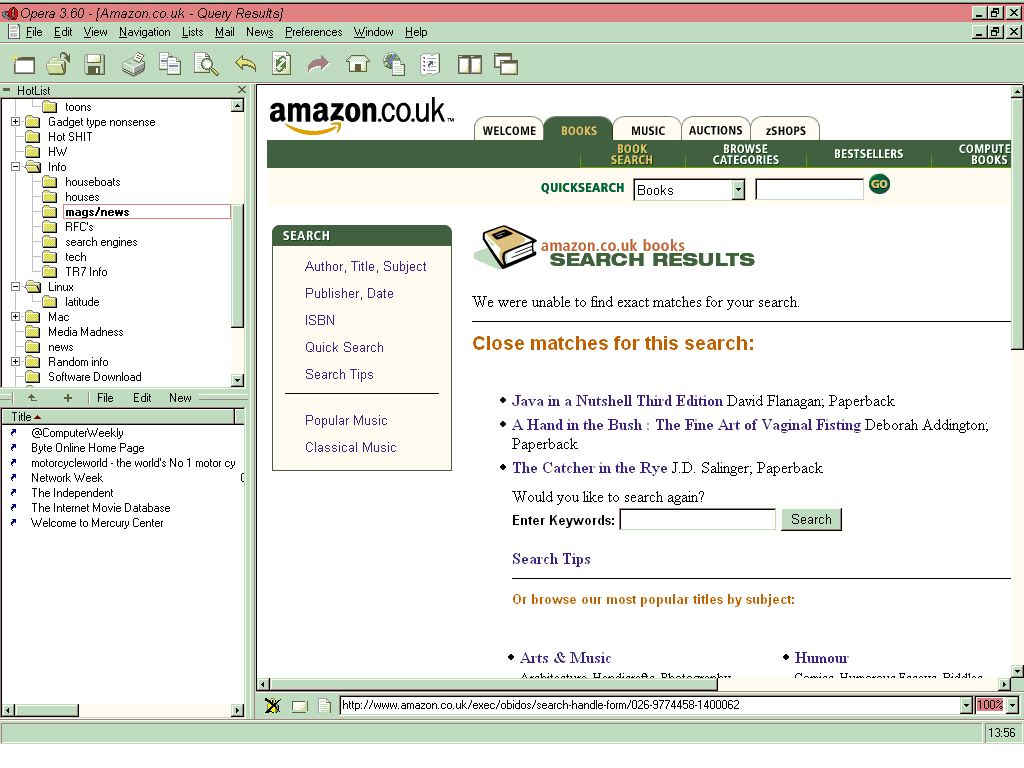Open the Preferences menu
The width and height of the screenshot is (1024, 768).
click(x=313, y=32)
